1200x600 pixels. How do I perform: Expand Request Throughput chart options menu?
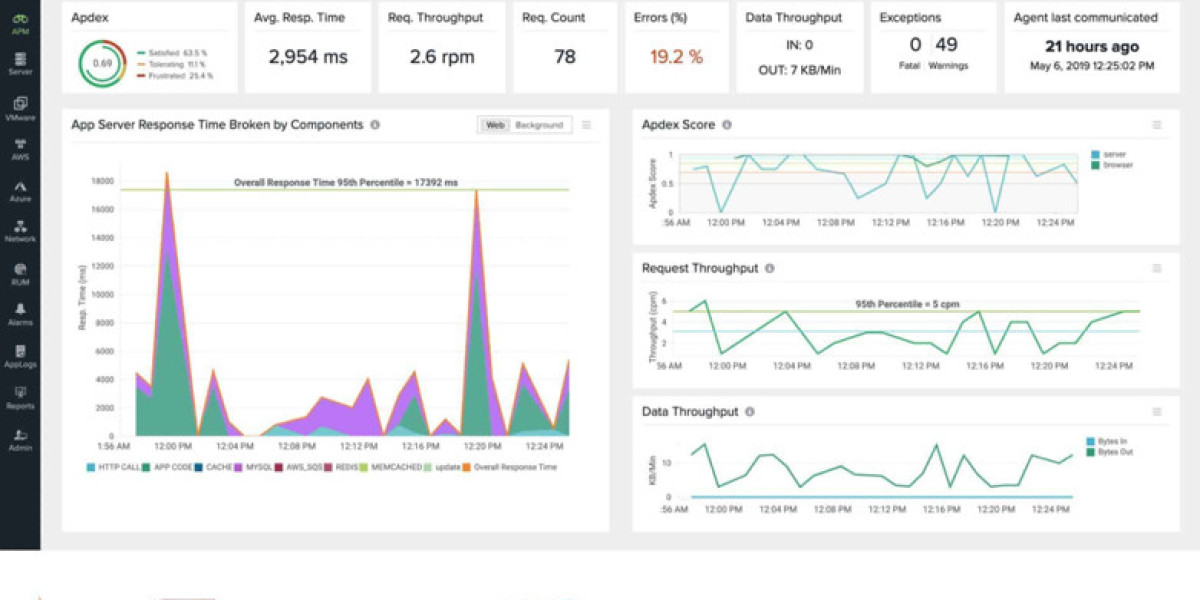pyautogui.click(x=1157, y=268)
